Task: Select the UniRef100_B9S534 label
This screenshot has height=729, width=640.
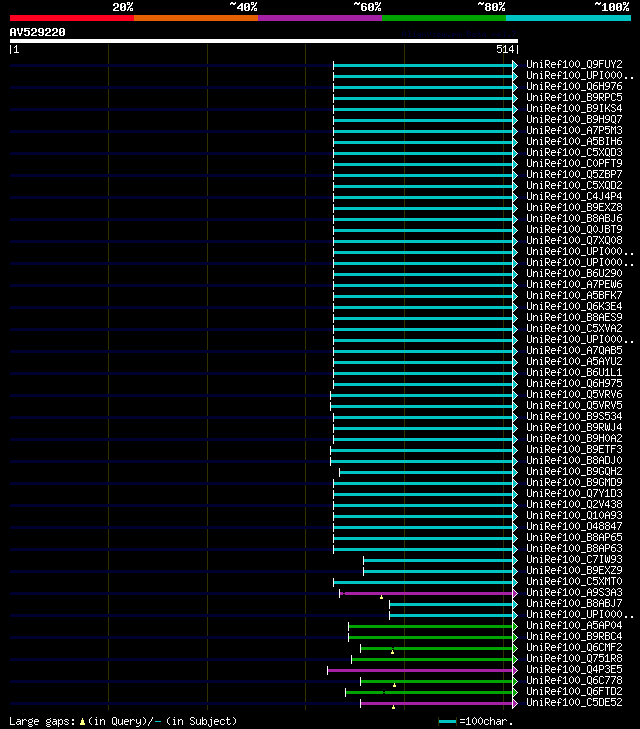Action: coord(574,417)
